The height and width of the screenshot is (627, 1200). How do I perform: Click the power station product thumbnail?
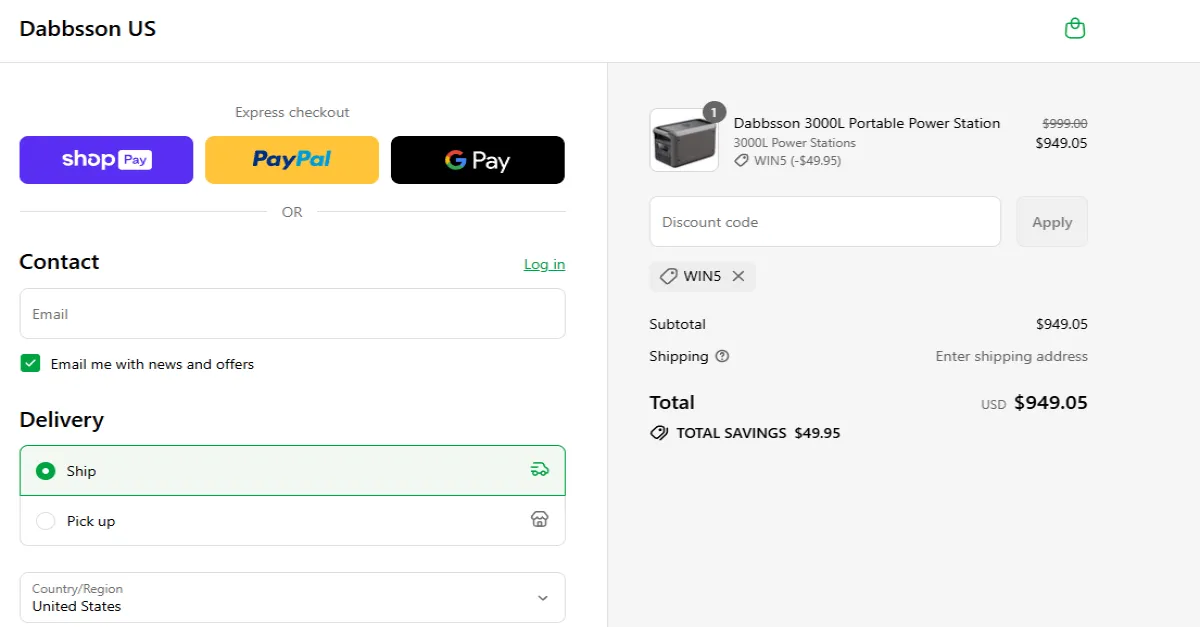(684, 140)
